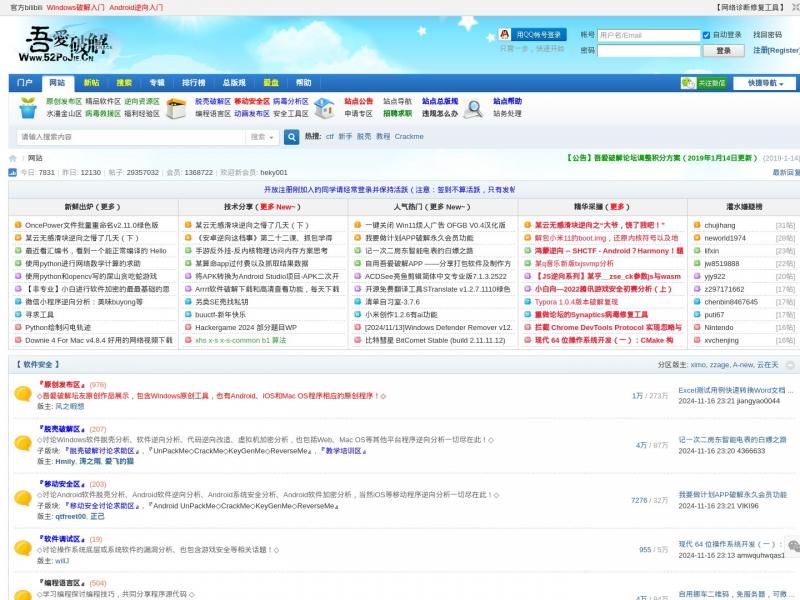Click the post icon beside ACDSee亮鱼剪辑
This screenshot has width=800, height=600.
[358, 276]
